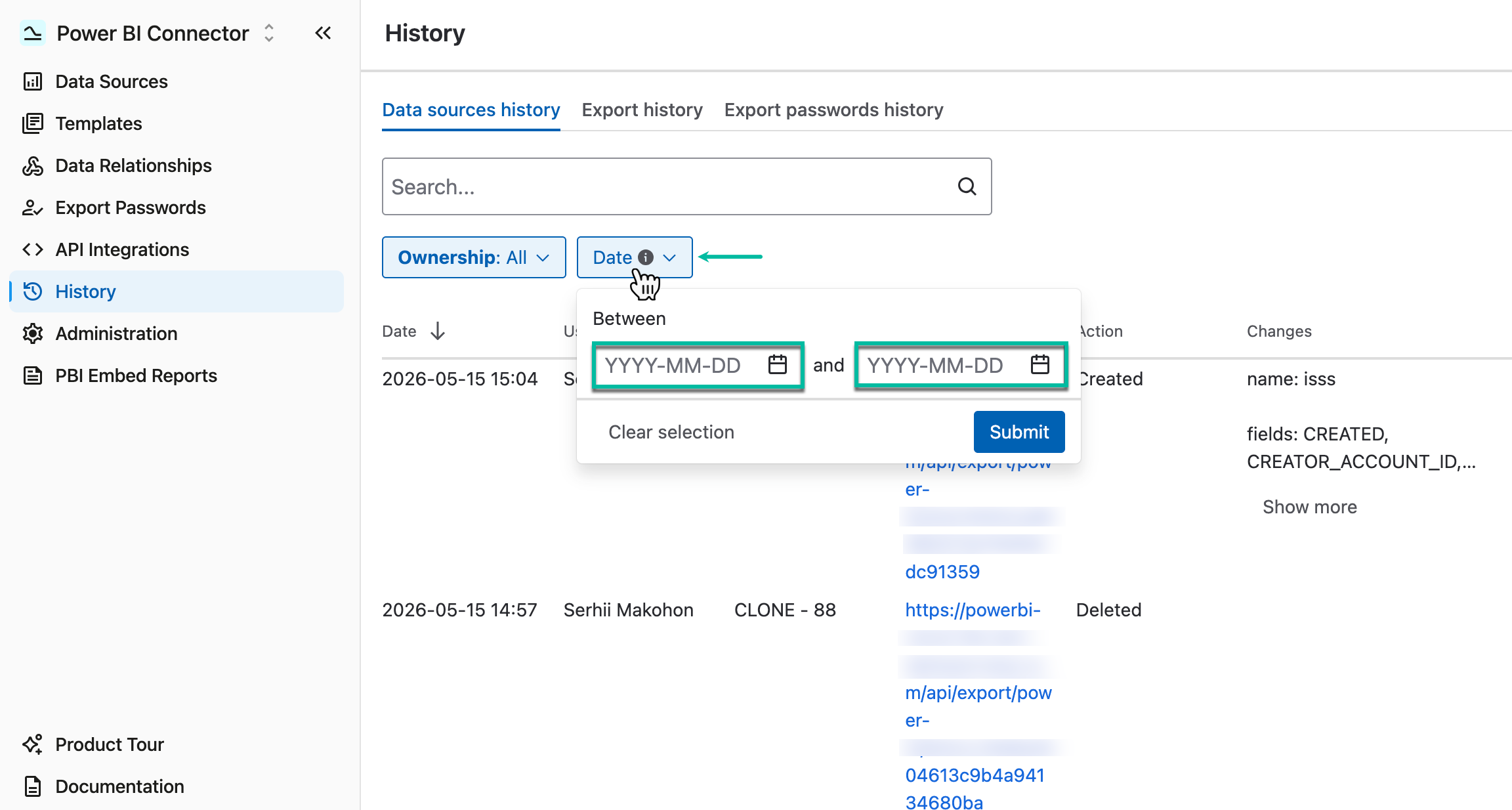1512x810 pixels.
Task: Click the Deleted action cell
Action: [x=1109, y=610]
